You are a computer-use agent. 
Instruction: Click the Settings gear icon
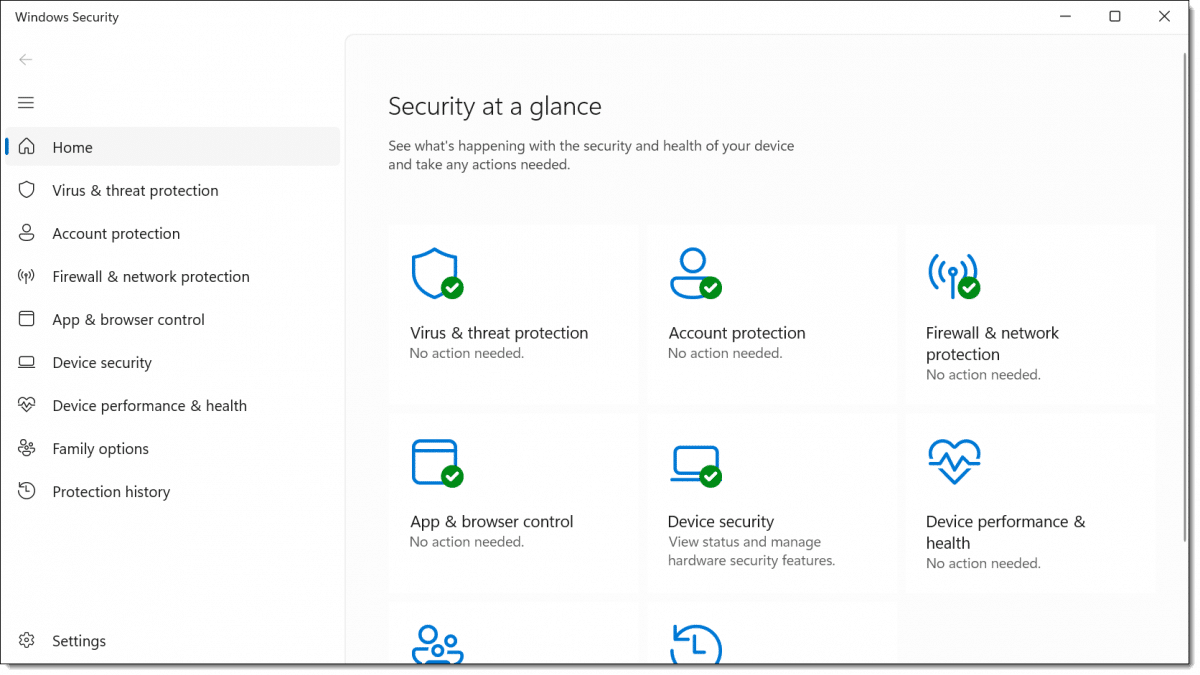point(27,641)
